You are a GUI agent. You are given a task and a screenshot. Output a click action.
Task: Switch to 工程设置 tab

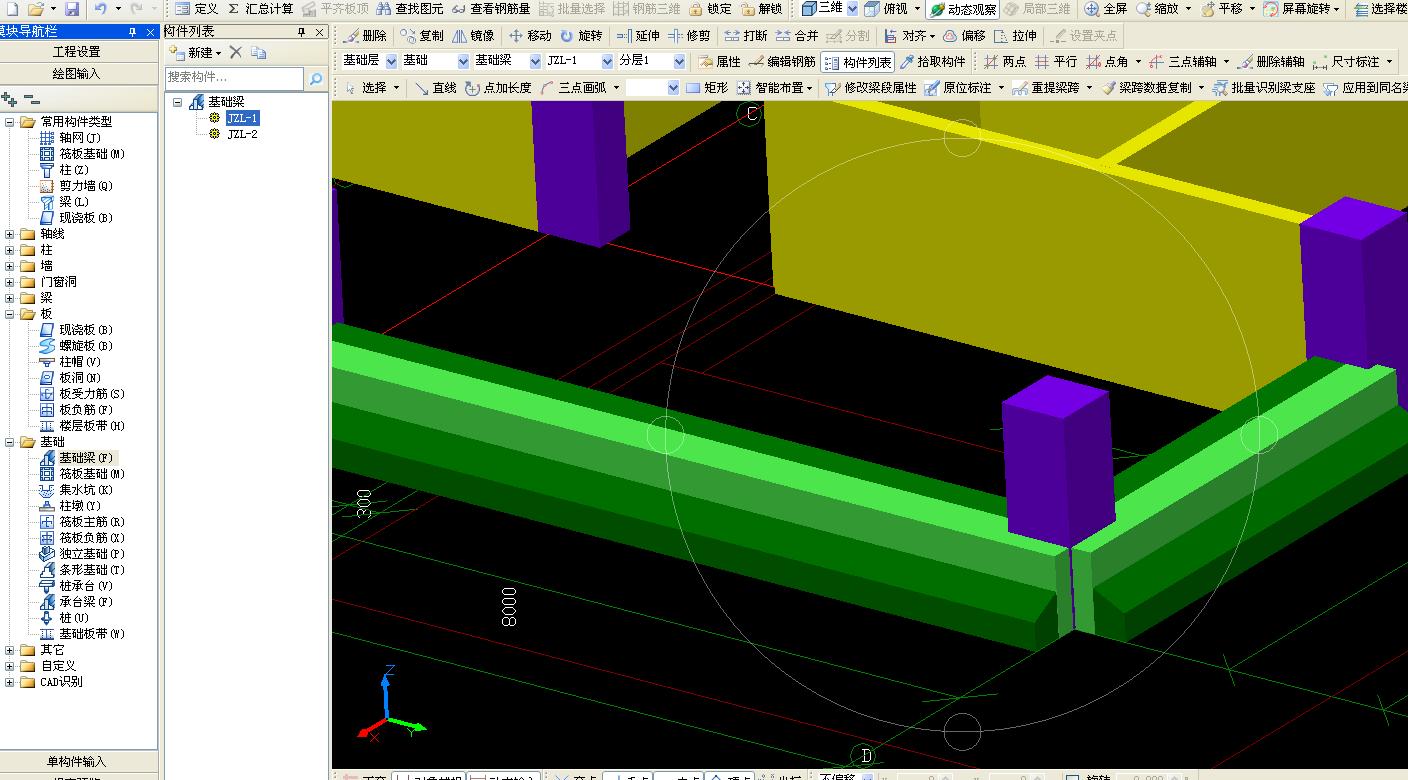pos(78,51)
